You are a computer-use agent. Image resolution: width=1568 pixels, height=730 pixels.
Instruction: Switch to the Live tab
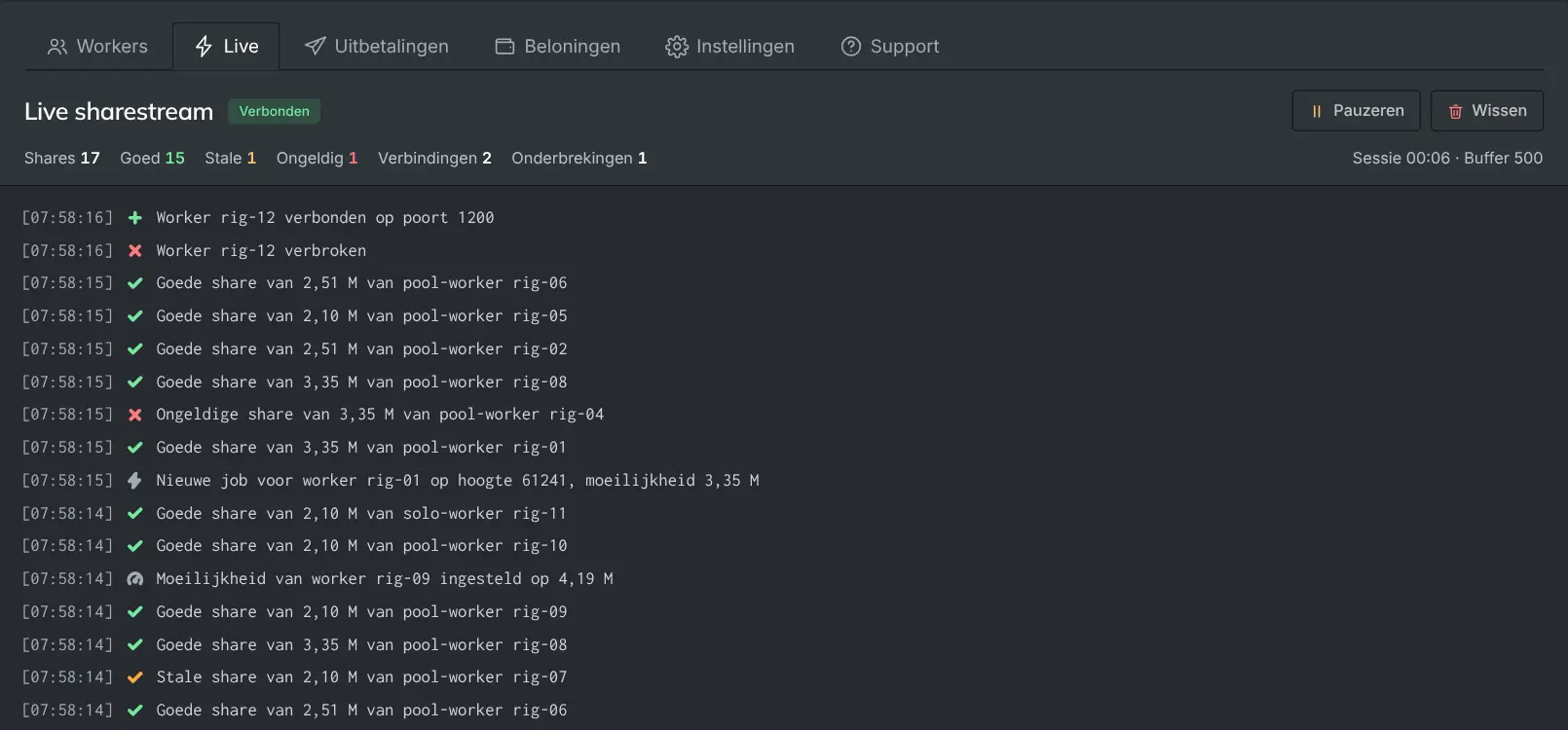click(x=226, y=47)
